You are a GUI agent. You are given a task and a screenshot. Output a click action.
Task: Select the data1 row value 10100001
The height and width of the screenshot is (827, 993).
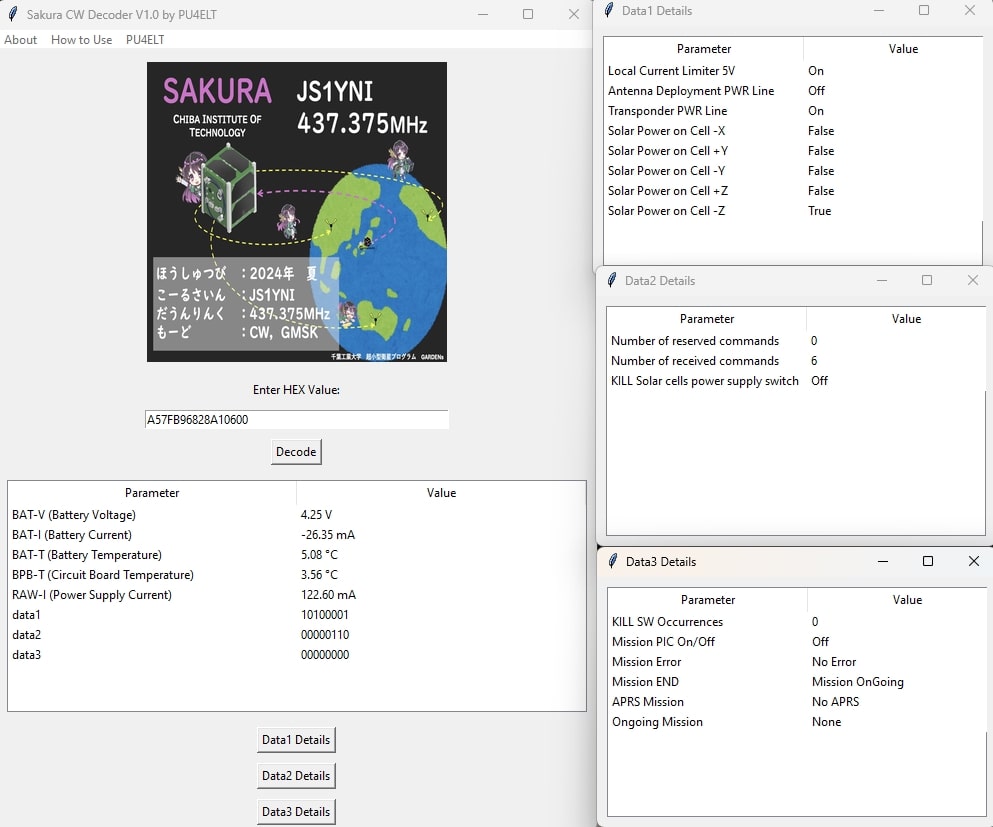tap(325, 615)
